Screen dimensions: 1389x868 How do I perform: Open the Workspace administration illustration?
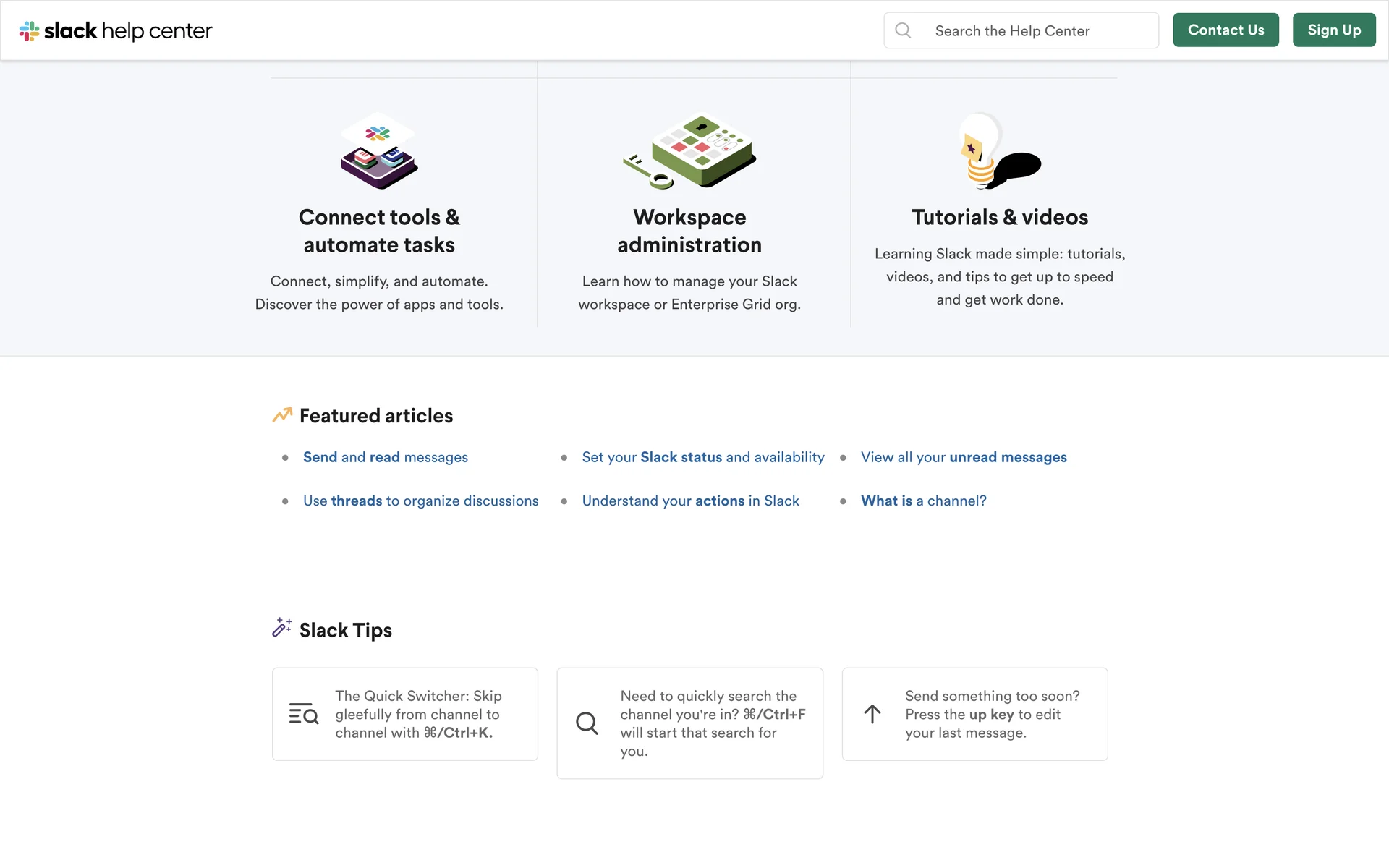pos(689,151)
